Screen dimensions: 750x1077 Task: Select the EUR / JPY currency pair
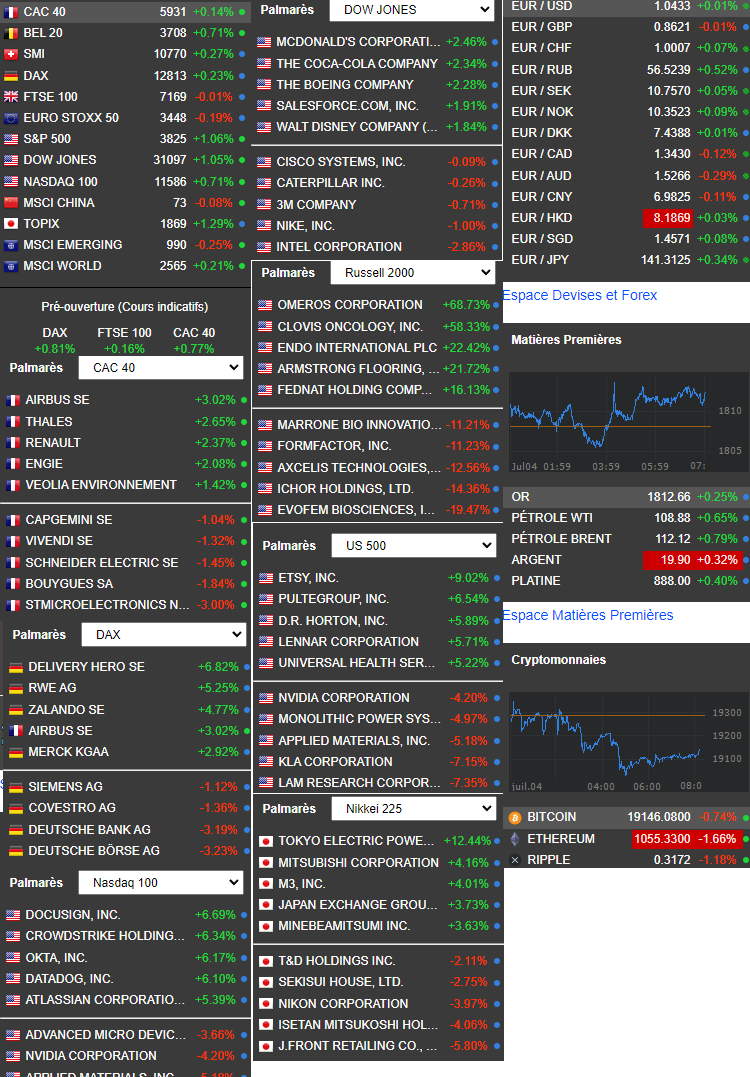point(540,260)
